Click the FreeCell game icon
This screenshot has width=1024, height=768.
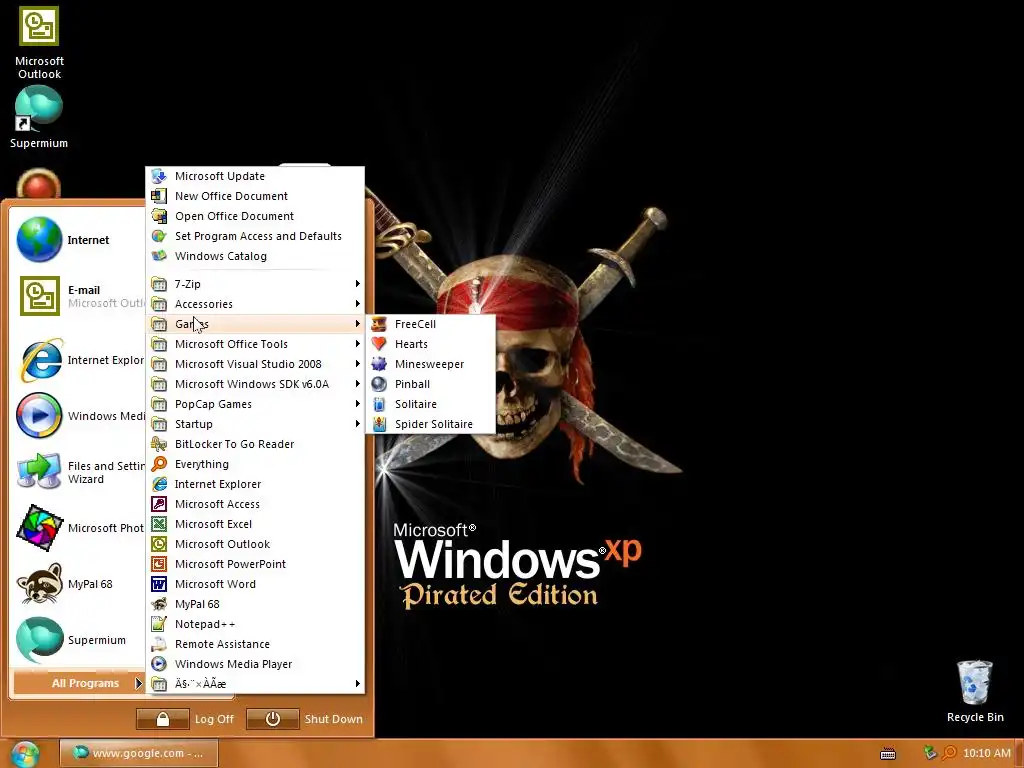[379, 324]
